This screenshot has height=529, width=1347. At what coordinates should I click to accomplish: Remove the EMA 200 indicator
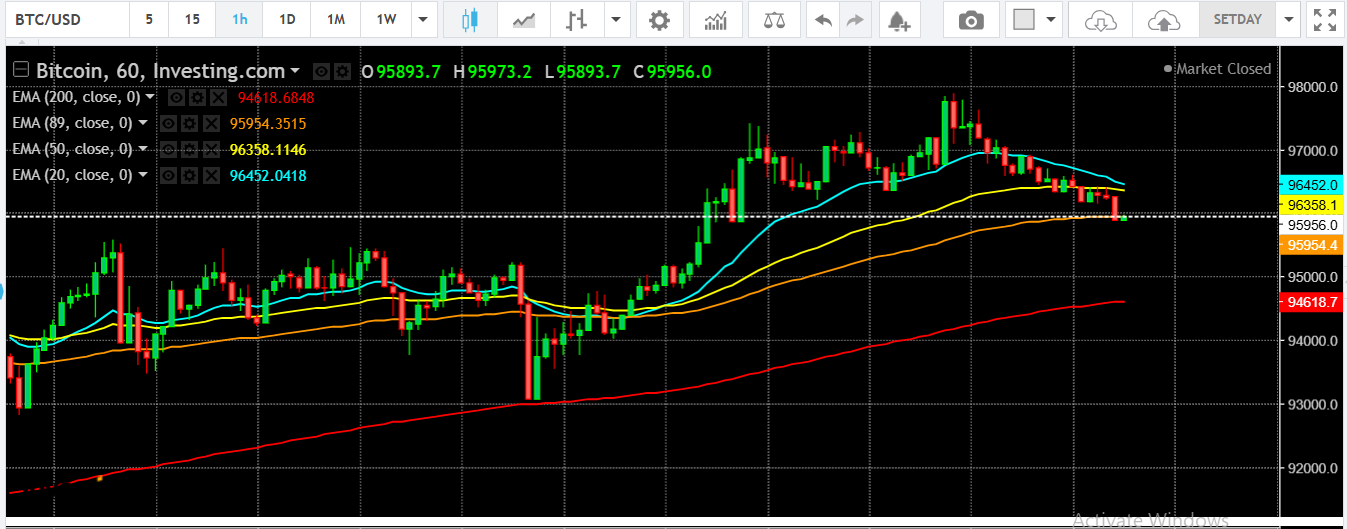click(217, 97)
